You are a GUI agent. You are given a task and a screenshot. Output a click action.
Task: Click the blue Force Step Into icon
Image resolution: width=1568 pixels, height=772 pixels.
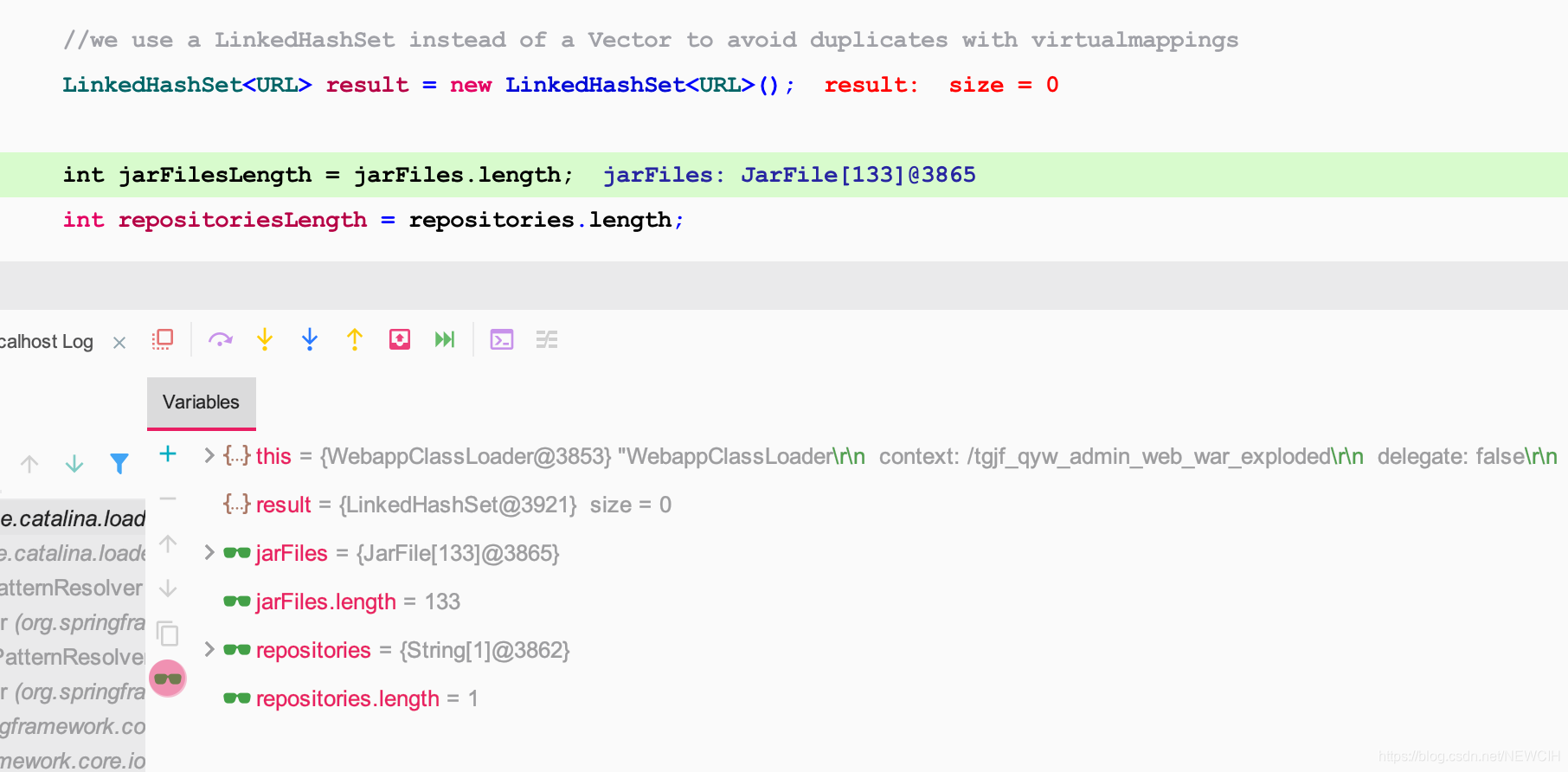(x=310, y=339)
